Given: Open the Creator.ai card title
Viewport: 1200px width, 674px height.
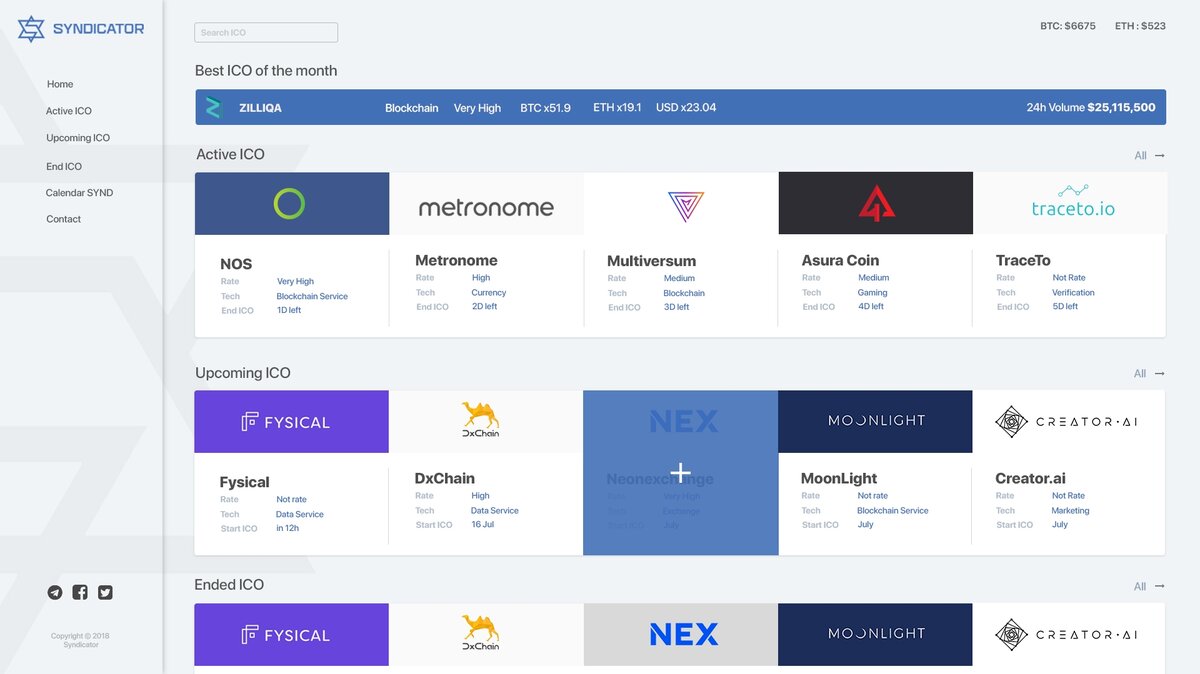Looking at the screenshot, I should 1031,478.
